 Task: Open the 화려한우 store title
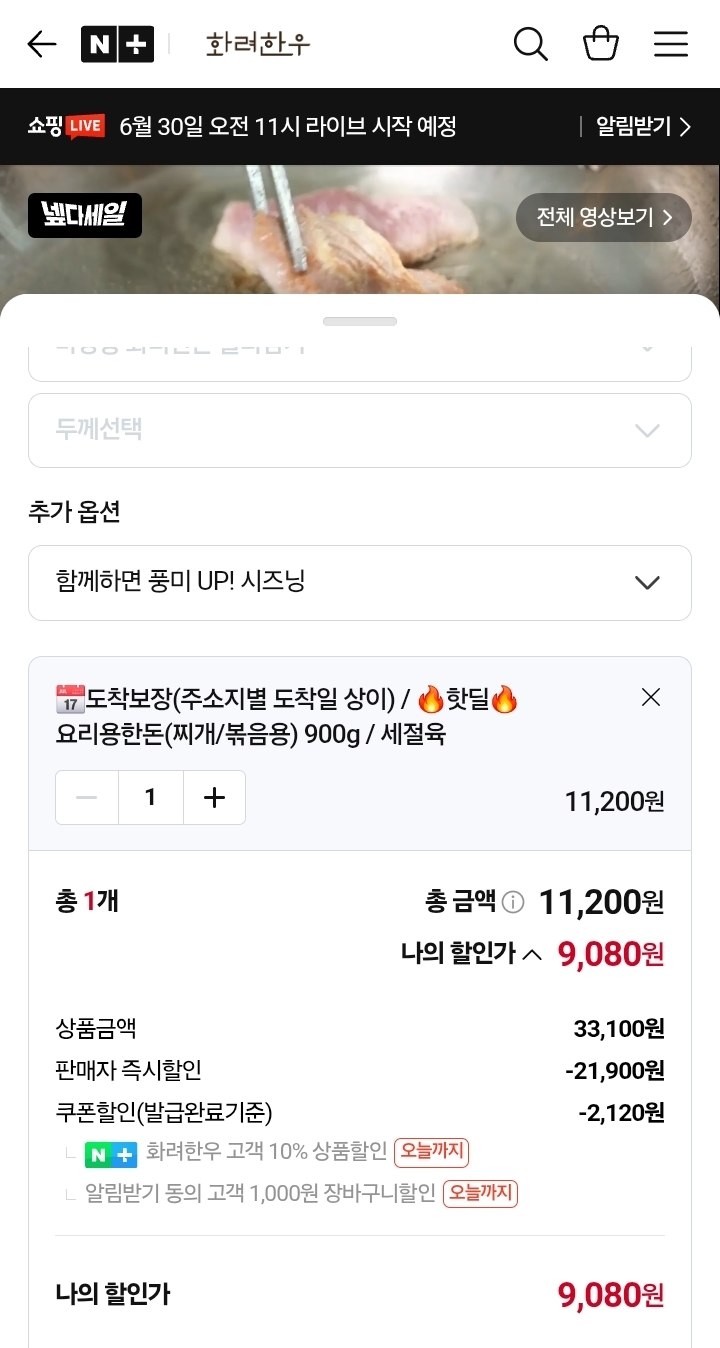click(x=258, y=44)
